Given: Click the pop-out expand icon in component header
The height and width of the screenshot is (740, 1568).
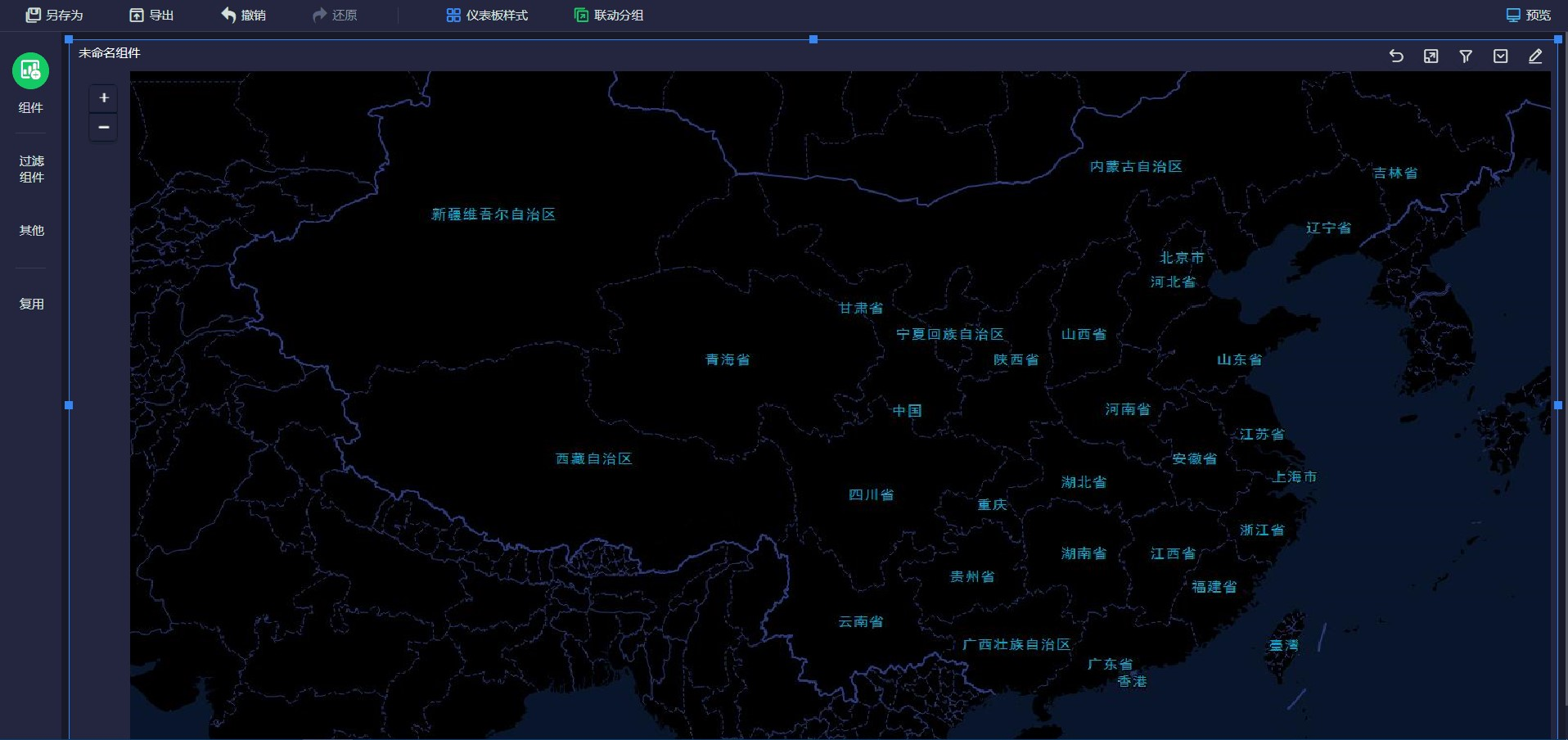Looking at the screenshot, I should point(1431,56).
